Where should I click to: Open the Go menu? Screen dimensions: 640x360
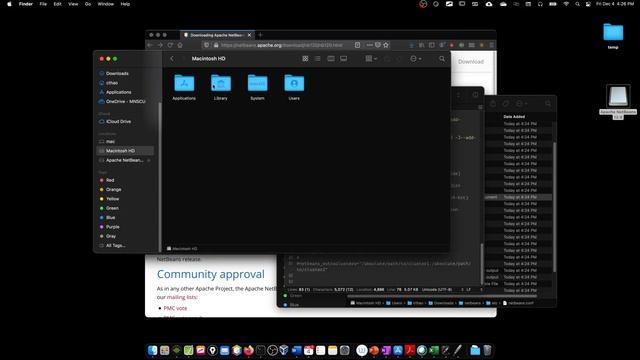tap(88, 4)
